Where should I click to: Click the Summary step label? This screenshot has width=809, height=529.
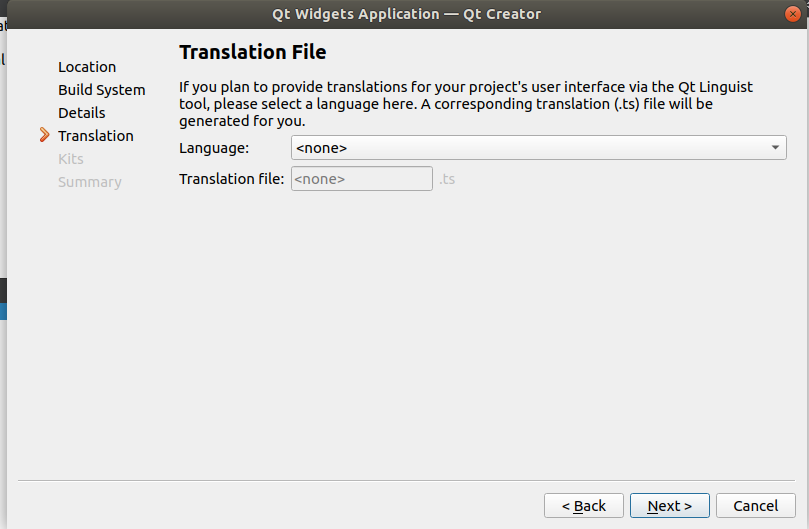coord(90,182)
